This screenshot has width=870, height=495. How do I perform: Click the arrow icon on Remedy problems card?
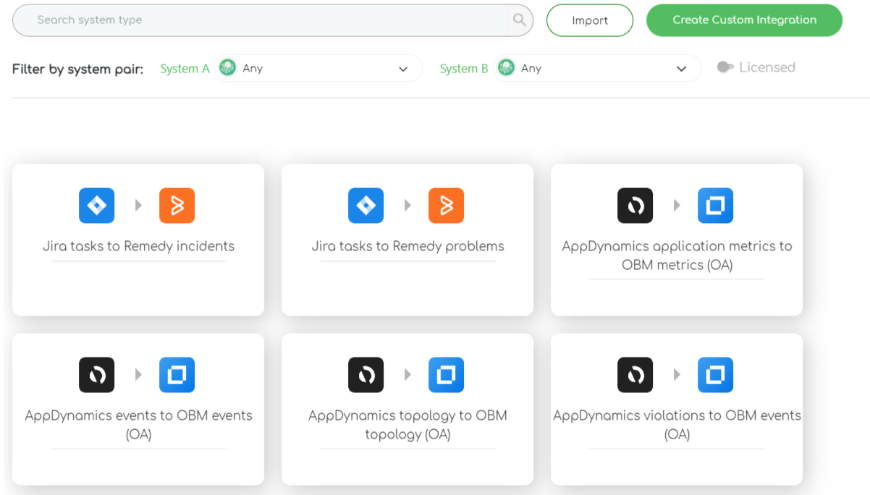407,205
